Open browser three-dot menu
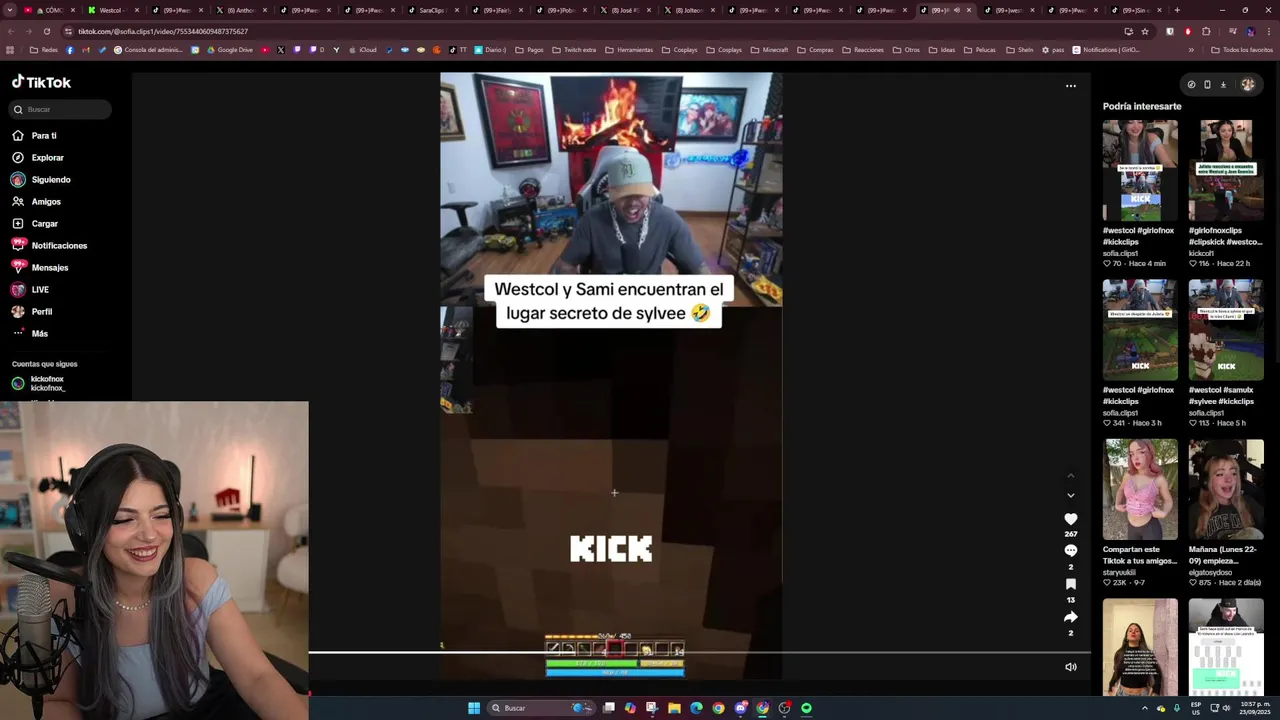Screen dimensions: 1280x720 (1269, 31)
